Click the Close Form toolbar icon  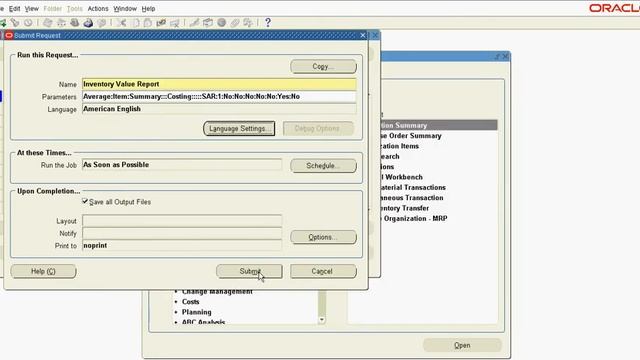(102, 23)
